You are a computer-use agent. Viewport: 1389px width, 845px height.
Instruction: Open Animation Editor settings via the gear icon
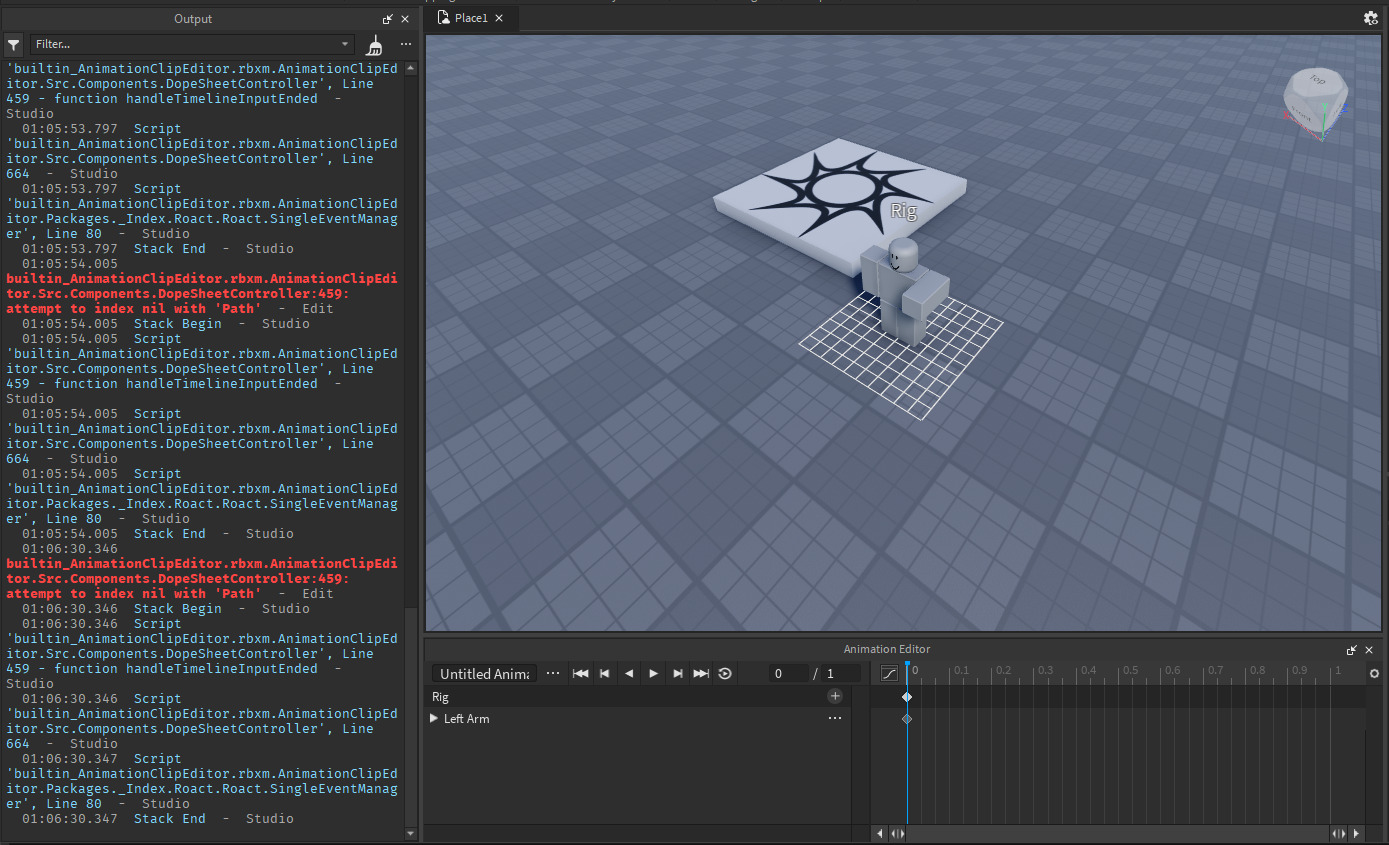click(x=1374, y=673)
